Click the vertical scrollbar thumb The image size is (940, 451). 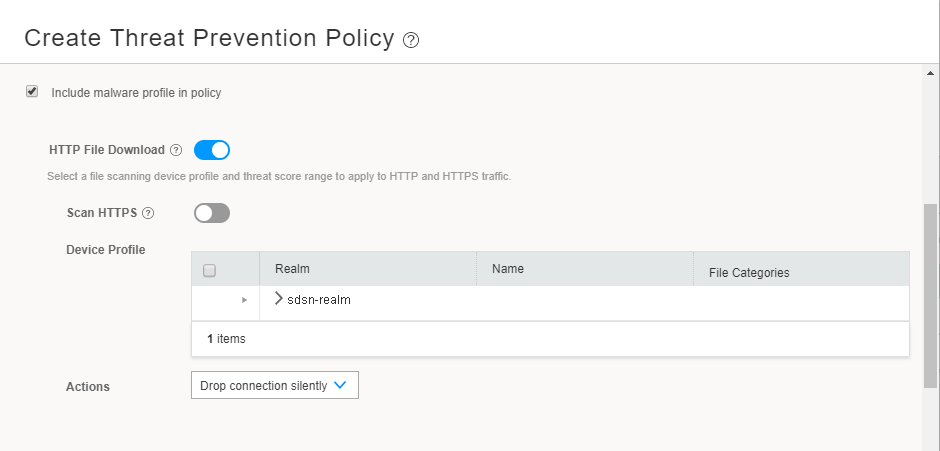coord(931,295)
